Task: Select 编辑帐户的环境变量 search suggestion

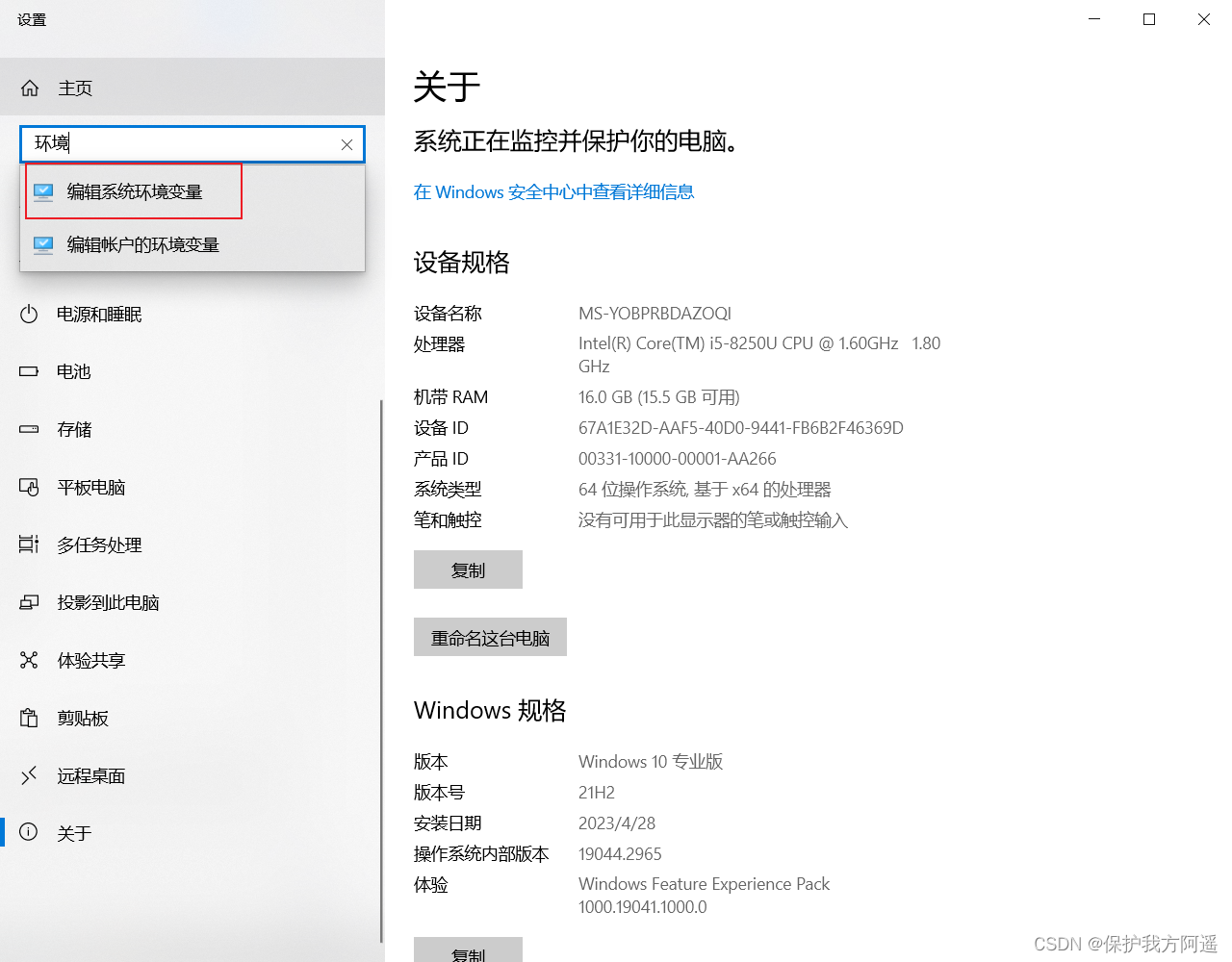Action: [192, 244]
